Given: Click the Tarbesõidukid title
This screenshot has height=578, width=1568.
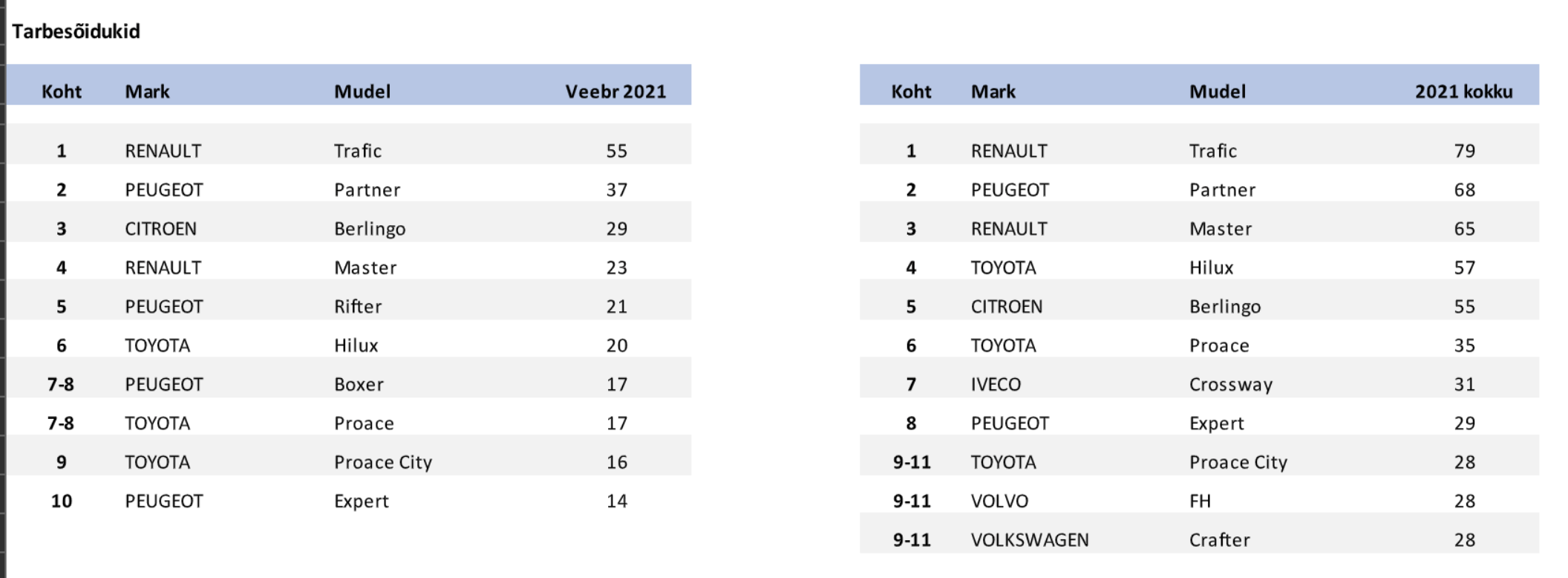Looking at the screenshot, I should pyautogui.click(x=76, y=31).
